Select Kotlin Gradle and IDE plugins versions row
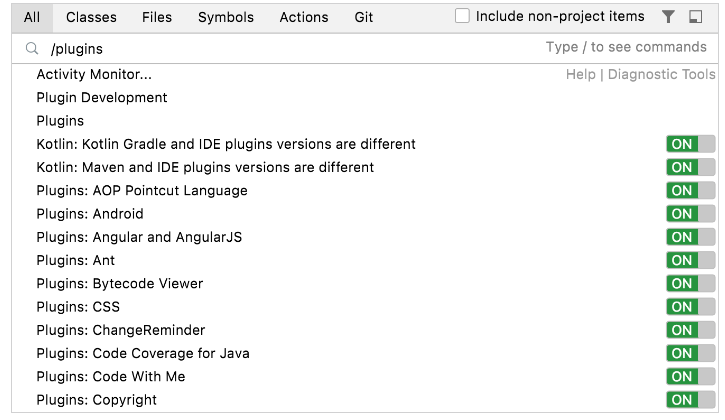Viewport: 725px width, 420px height. (365, 144)
